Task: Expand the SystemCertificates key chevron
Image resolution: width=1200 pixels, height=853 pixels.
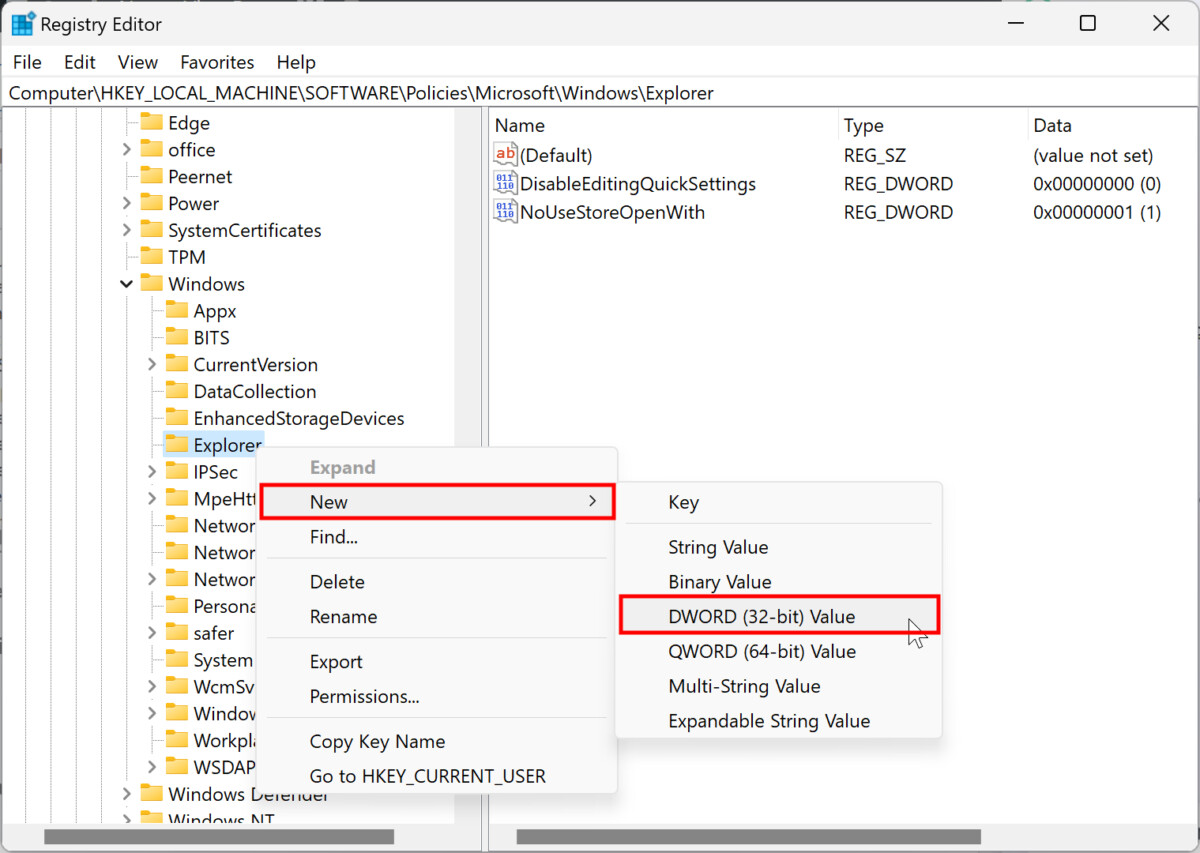Action: point(127,230)
